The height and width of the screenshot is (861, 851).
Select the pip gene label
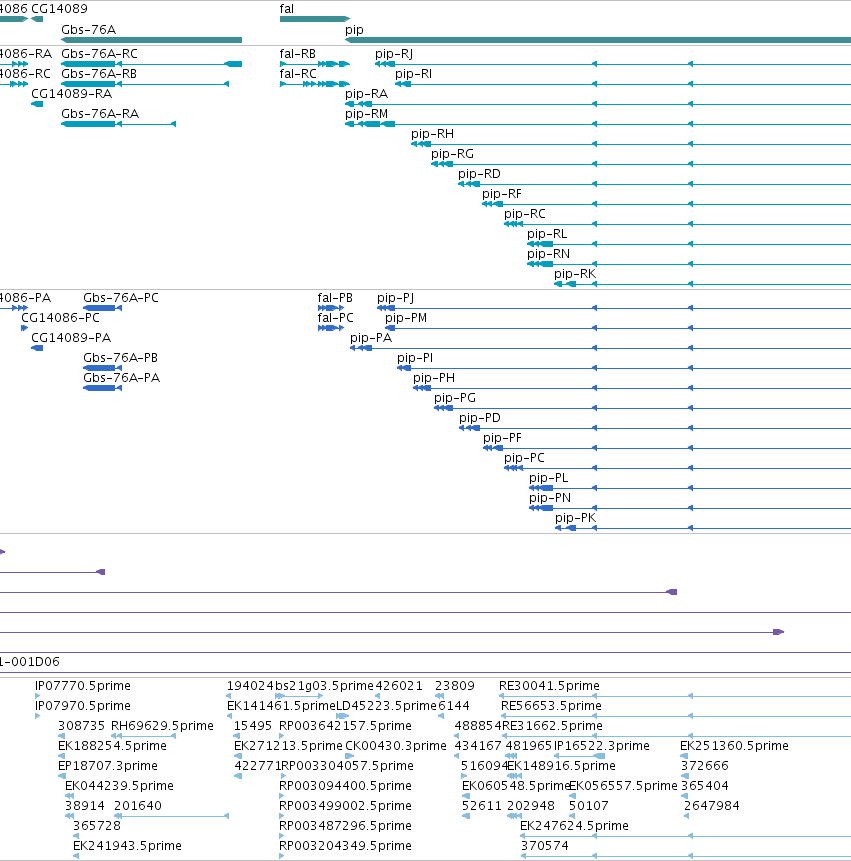(x=354, y=30)
